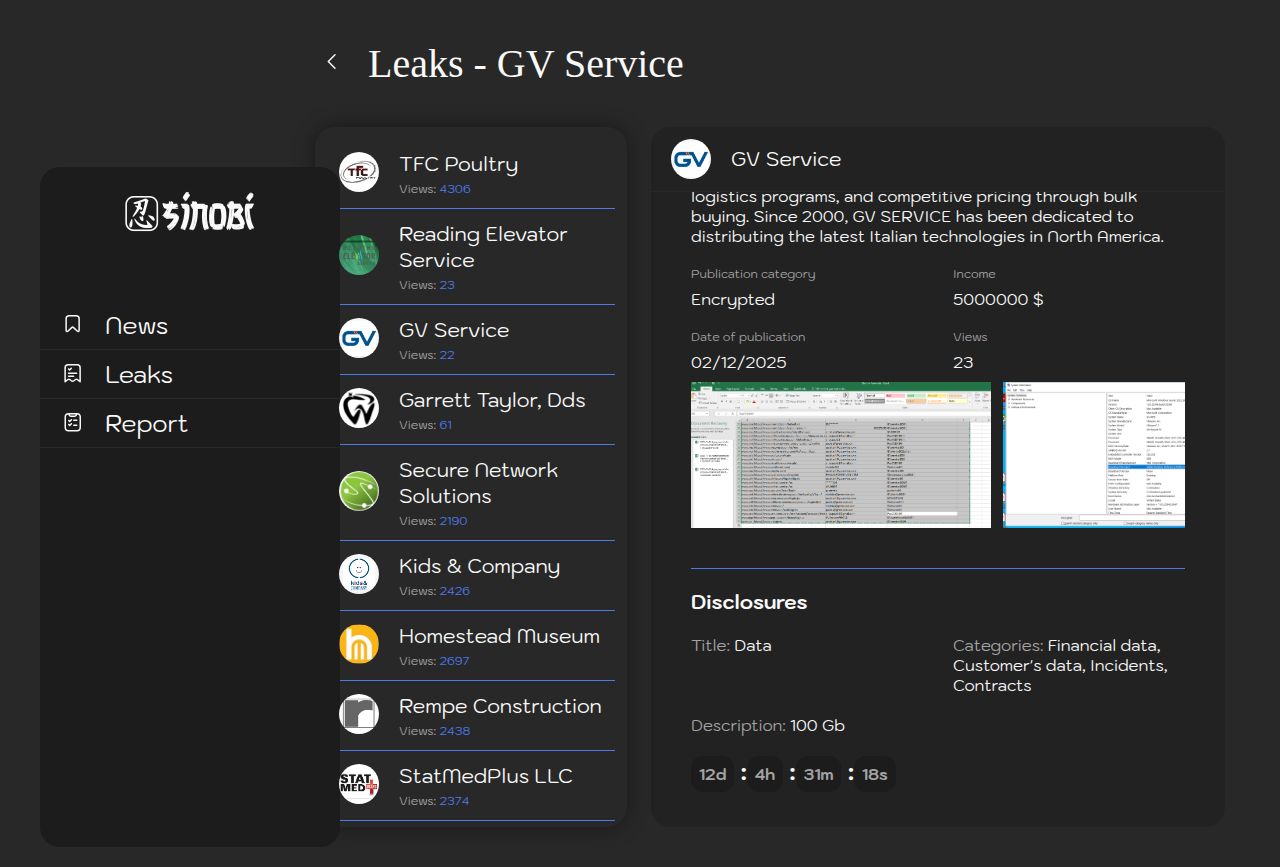
Task: Open the Report menu item
Action: coord(146,424)
